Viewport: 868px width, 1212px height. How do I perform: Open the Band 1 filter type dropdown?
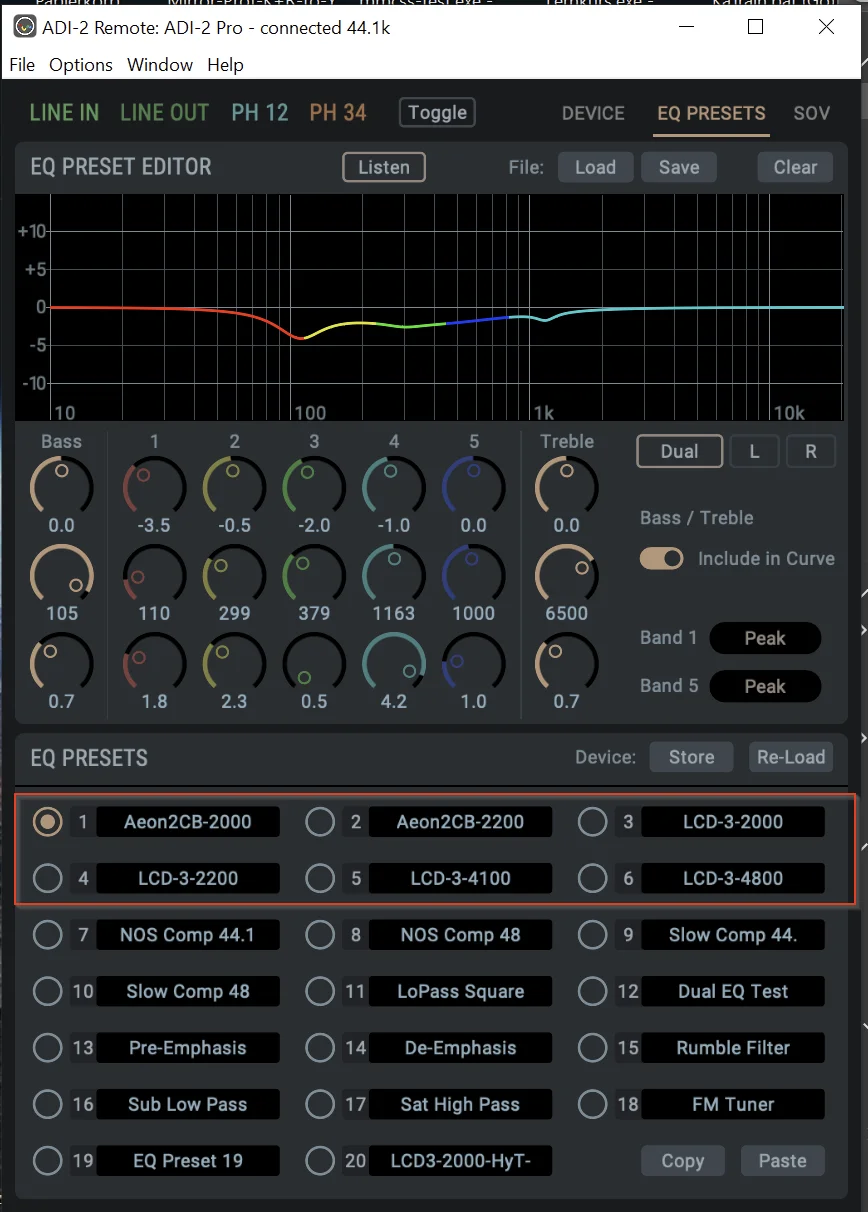tap(765, 638)
